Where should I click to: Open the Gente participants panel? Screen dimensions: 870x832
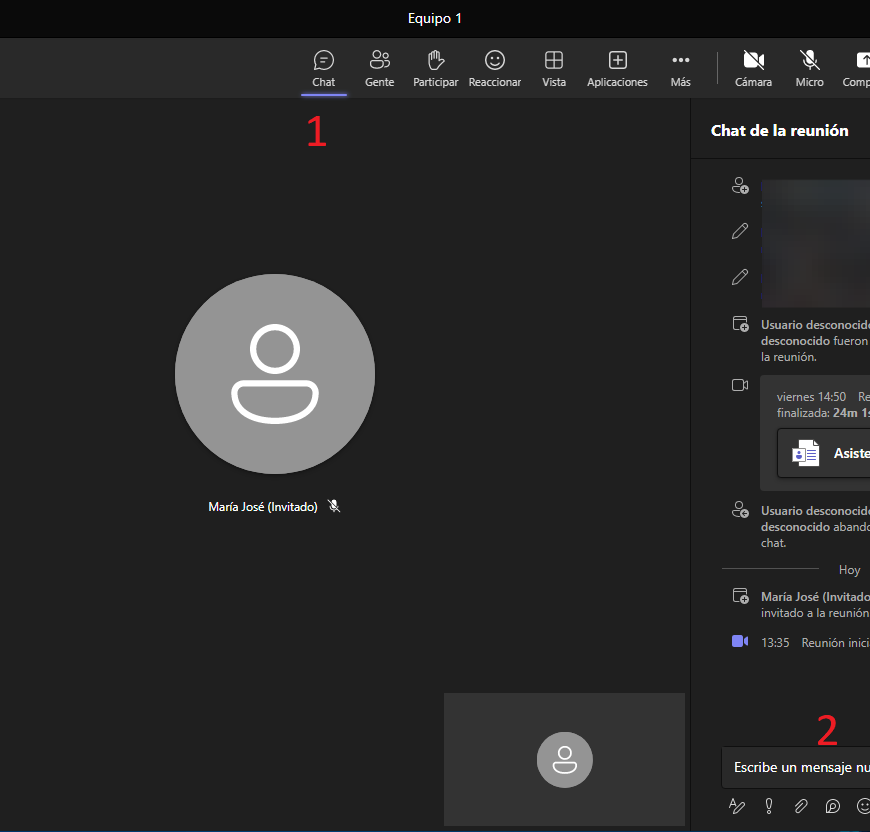(x=380, y=69)
